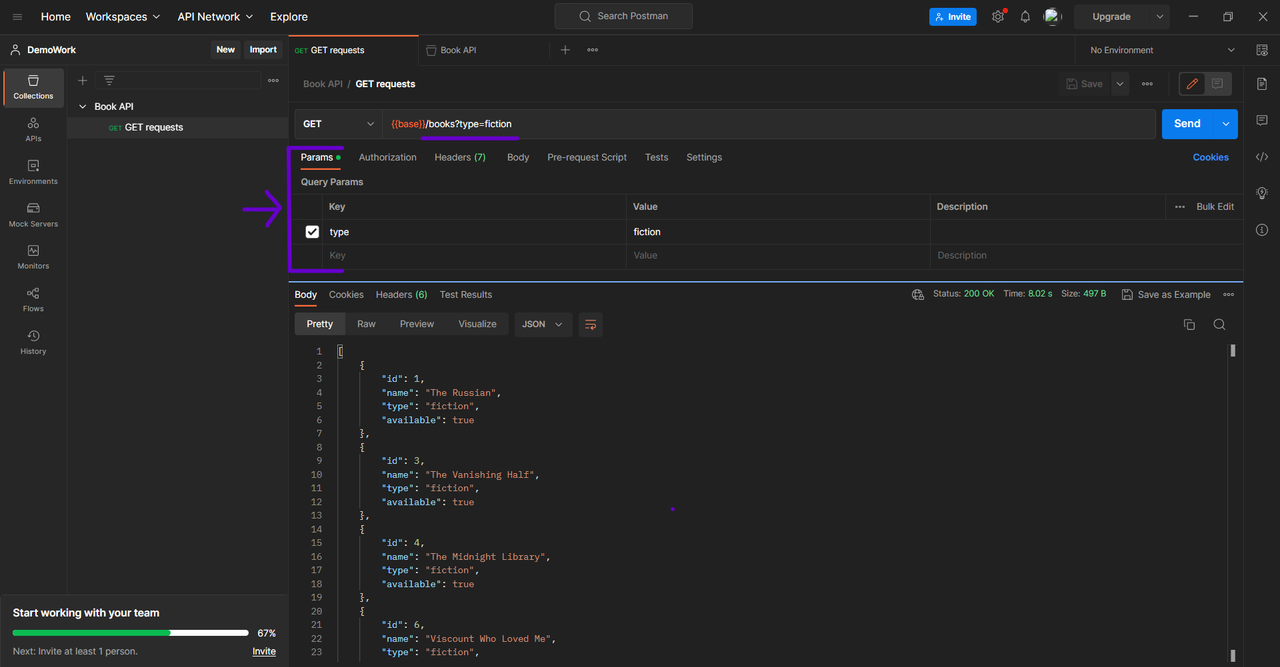Open Collections in the sidebar
This screenshot has height=667, width=1280.
click(33, 88)
